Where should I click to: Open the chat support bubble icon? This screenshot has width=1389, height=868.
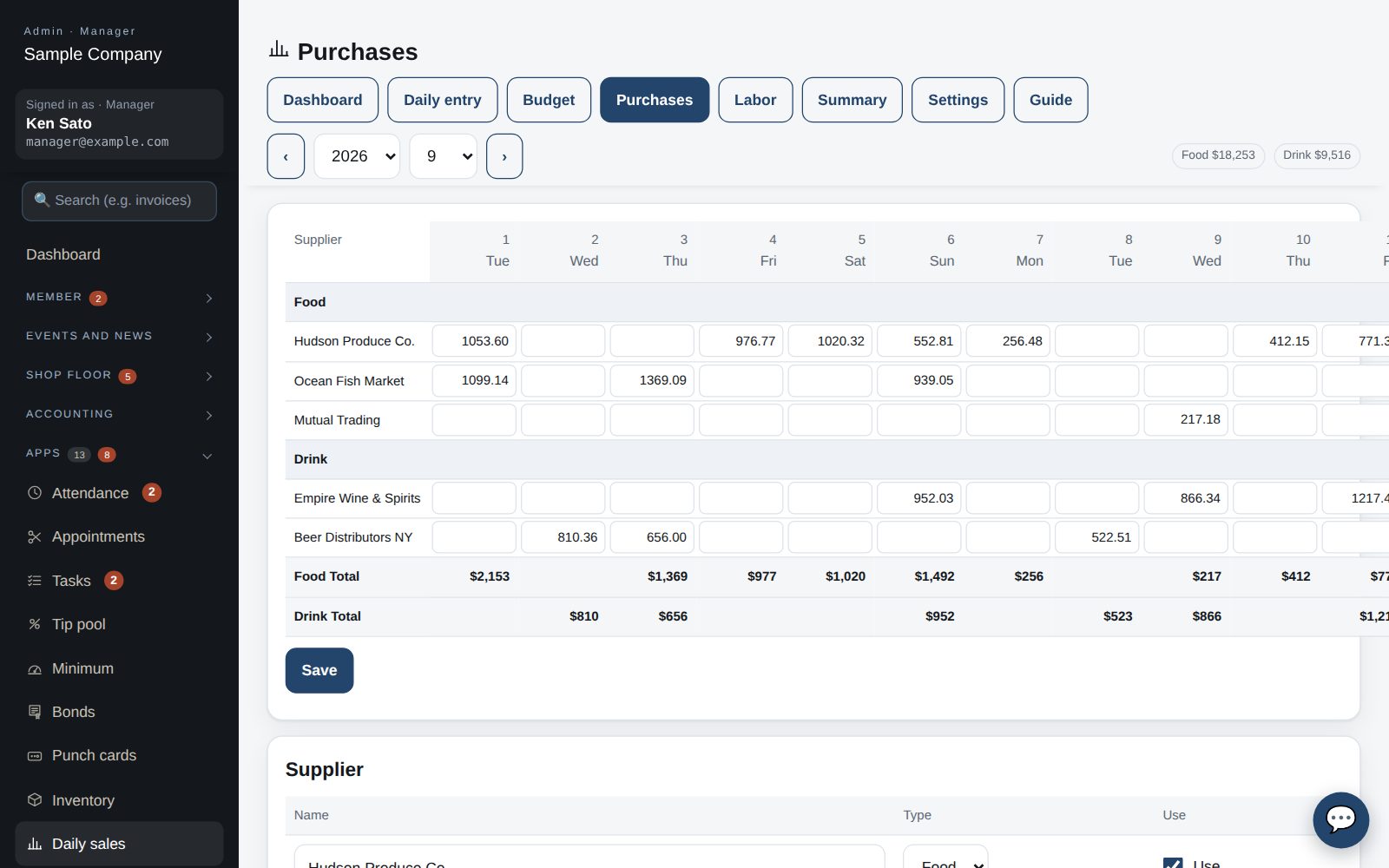tap(1340, 819)
